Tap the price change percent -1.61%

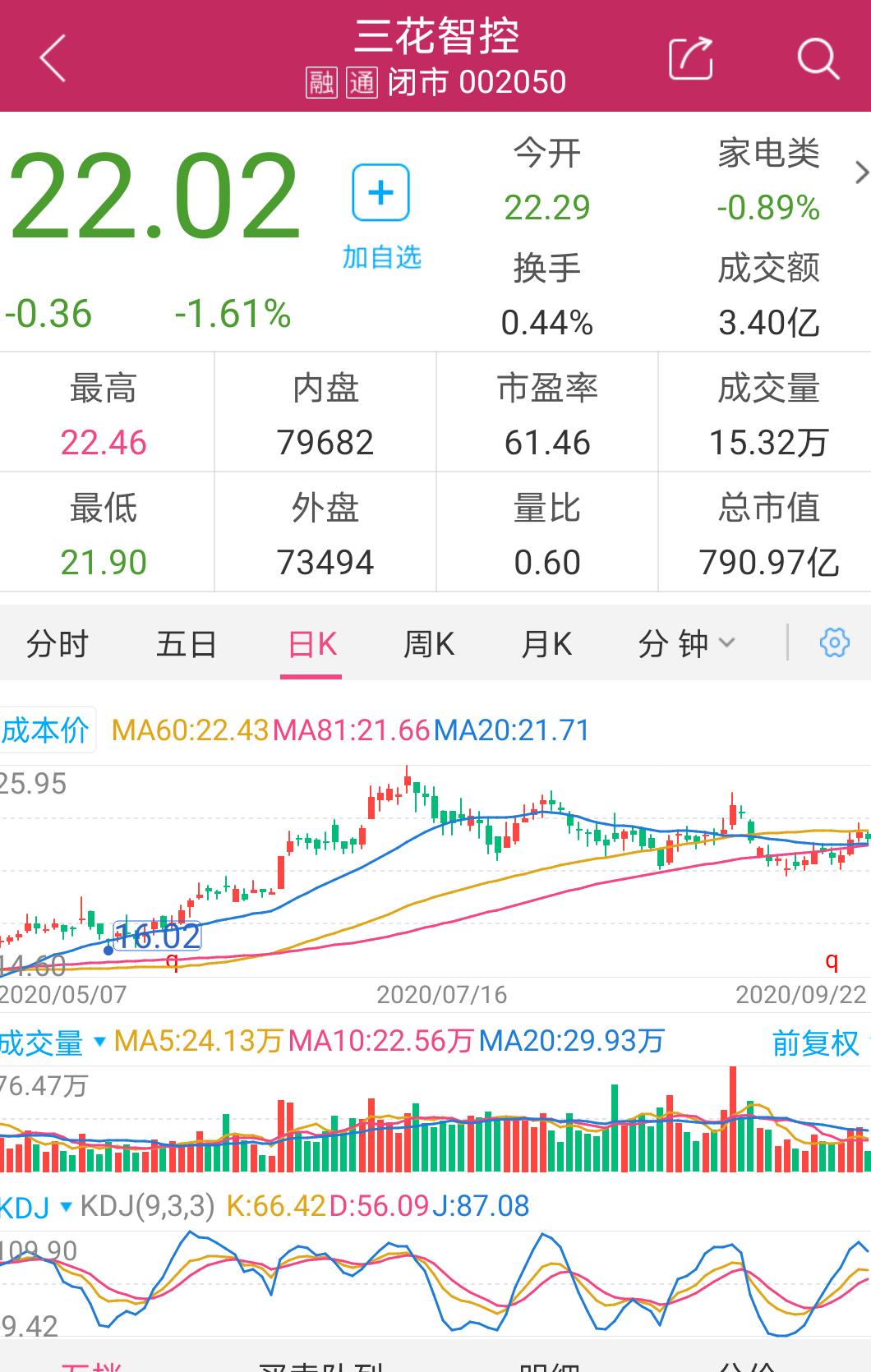click(x=233, y=314)
